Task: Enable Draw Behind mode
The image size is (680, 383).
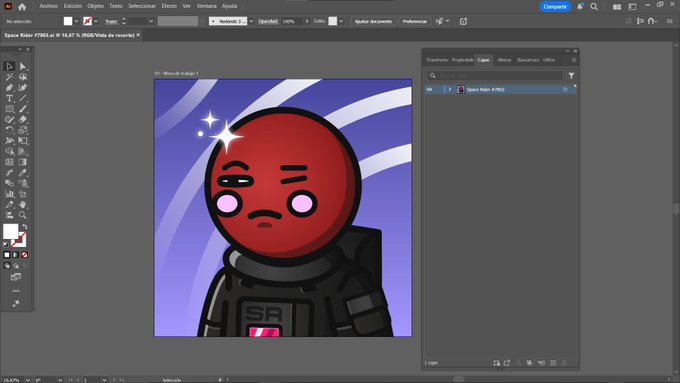Action: tap(16, 265)
